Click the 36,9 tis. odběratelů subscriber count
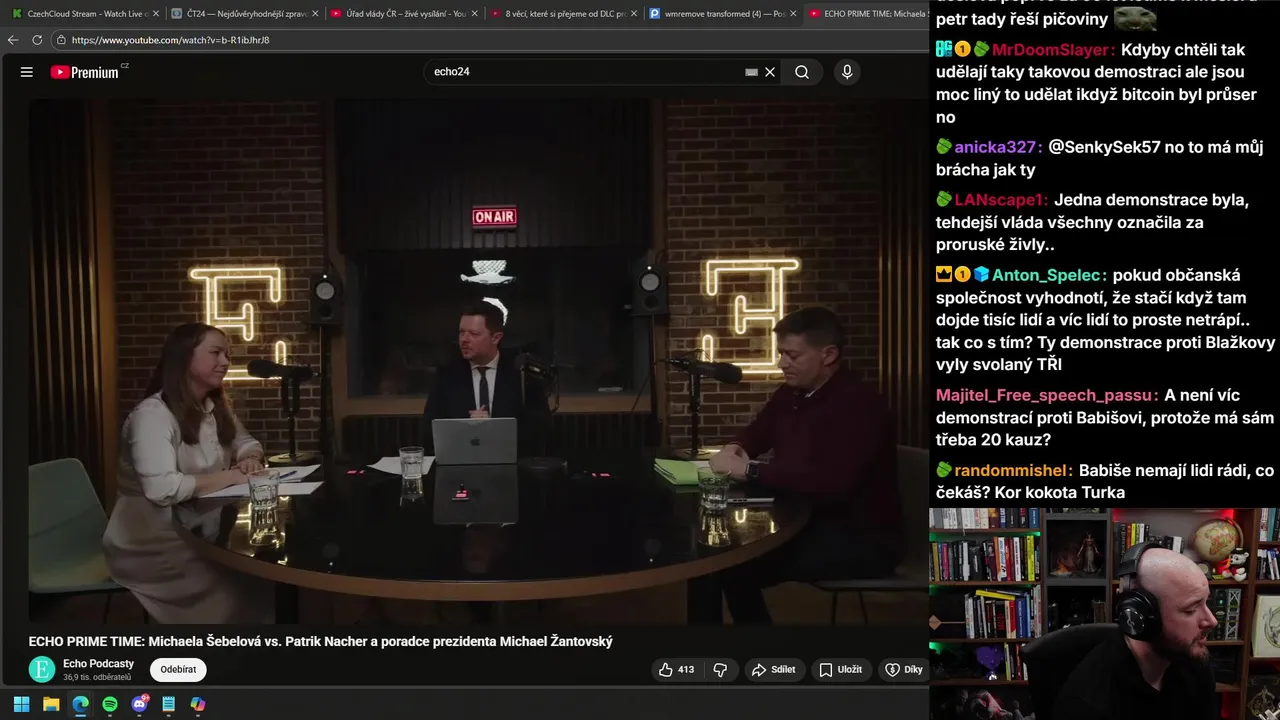This screenshot has height=720, width=1280. 97,677
